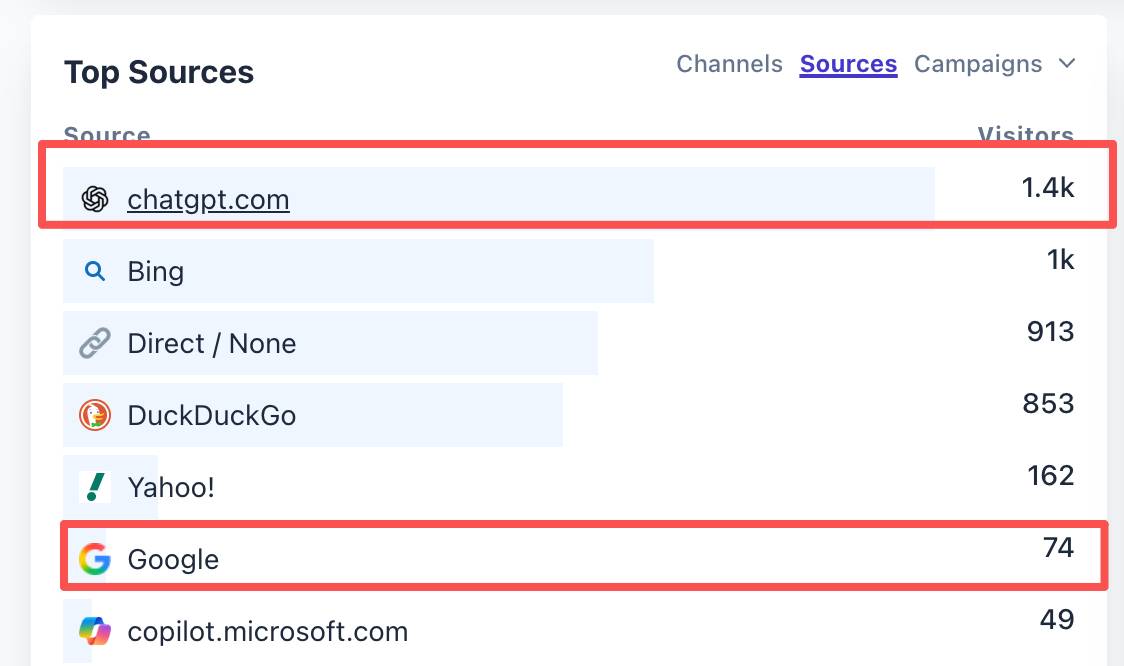Screen dimensions: 1124x666
Task: Filter by the Google source
Action: coord(173,559)
